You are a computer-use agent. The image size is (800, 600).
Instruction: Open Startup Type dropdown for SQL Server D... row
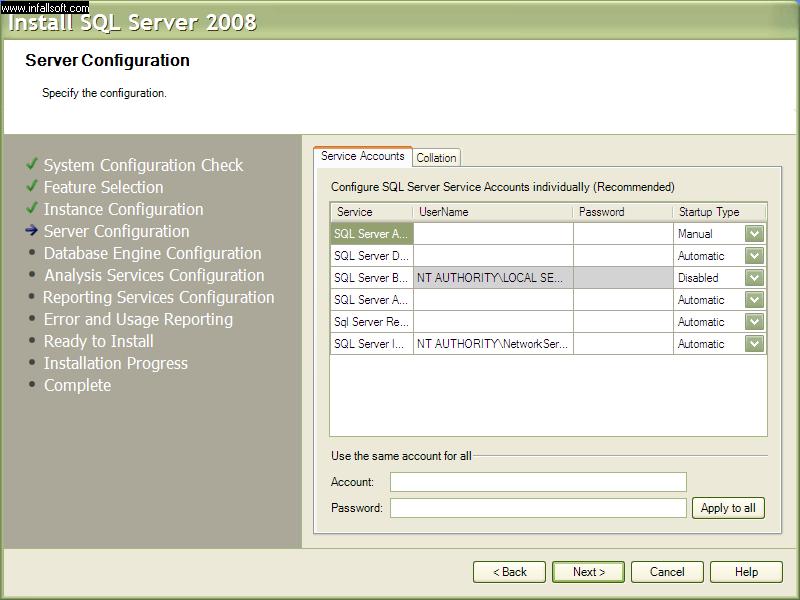tap(754, 256)
